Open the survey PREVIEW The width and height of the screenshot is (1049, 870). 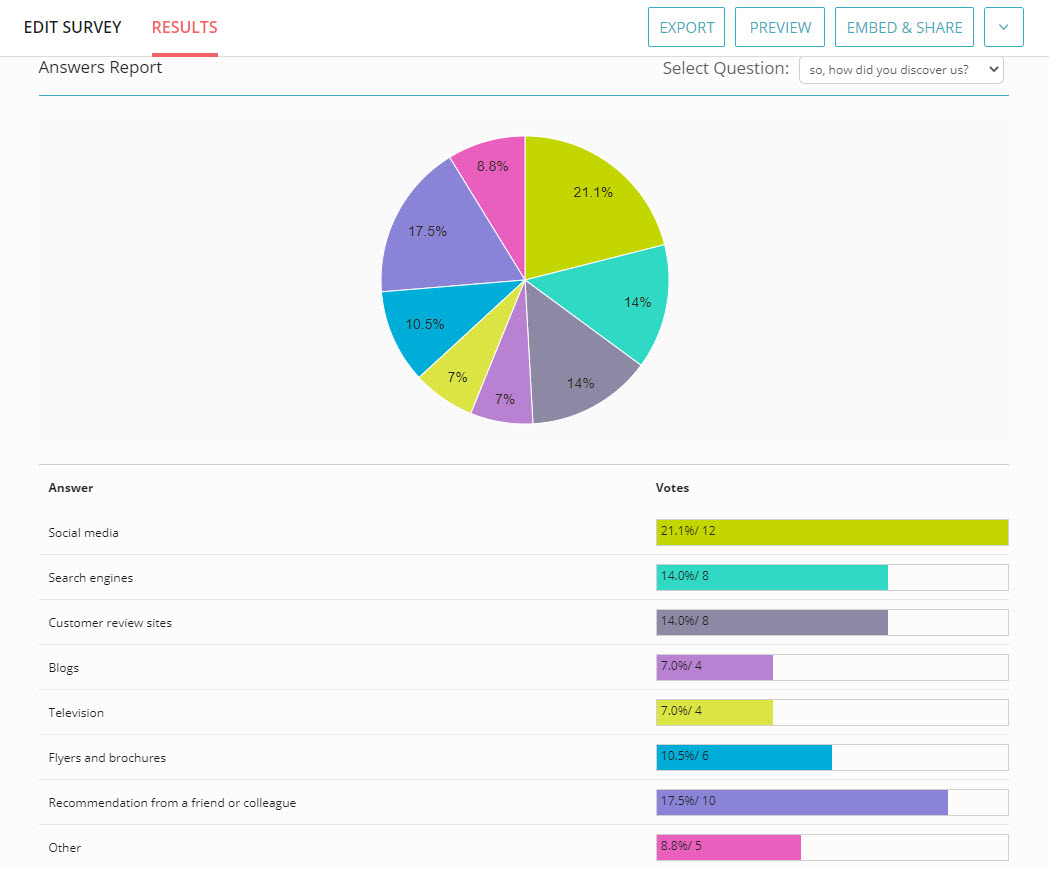779,27
